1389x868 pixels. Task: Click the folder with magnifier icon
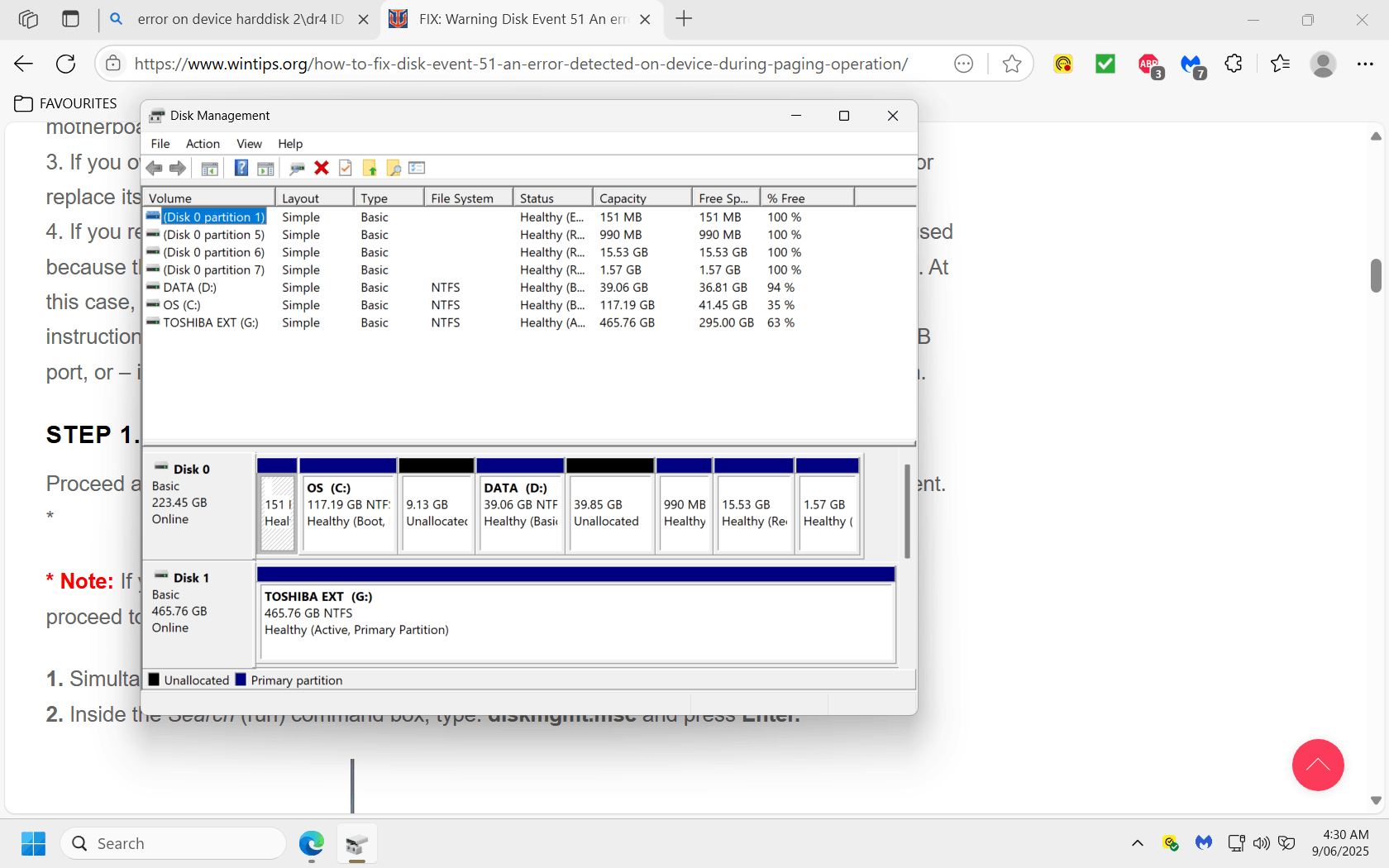pyautogui.click(x=394, y=169)
